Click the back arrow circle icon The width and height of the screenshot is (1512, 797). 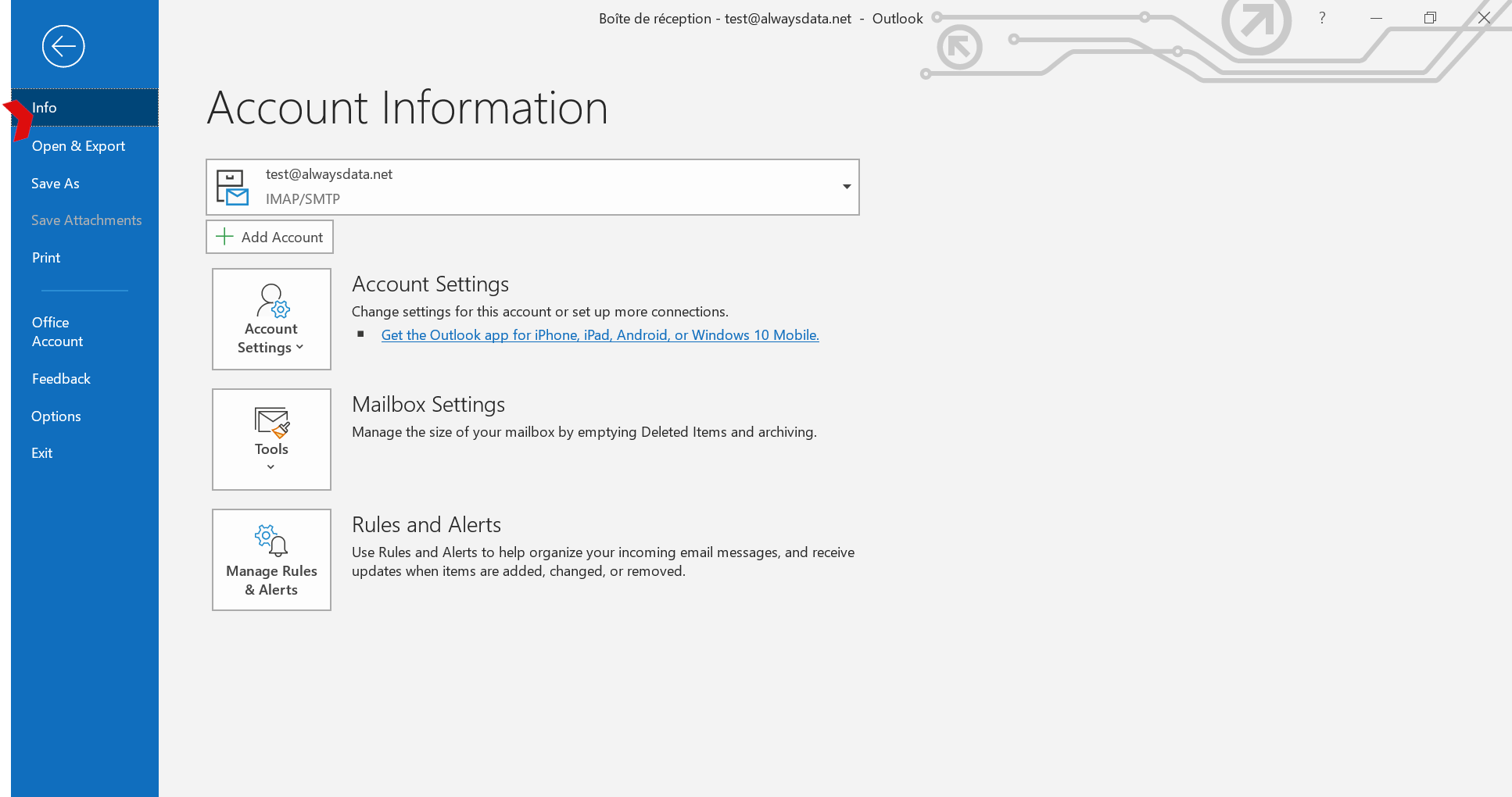(x=63, y=46)
